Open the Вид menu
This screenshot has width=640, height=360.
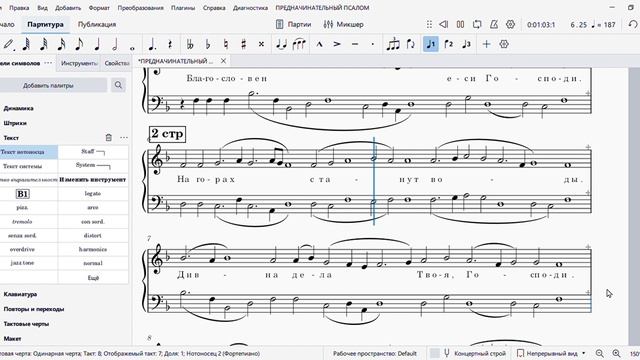42,8
